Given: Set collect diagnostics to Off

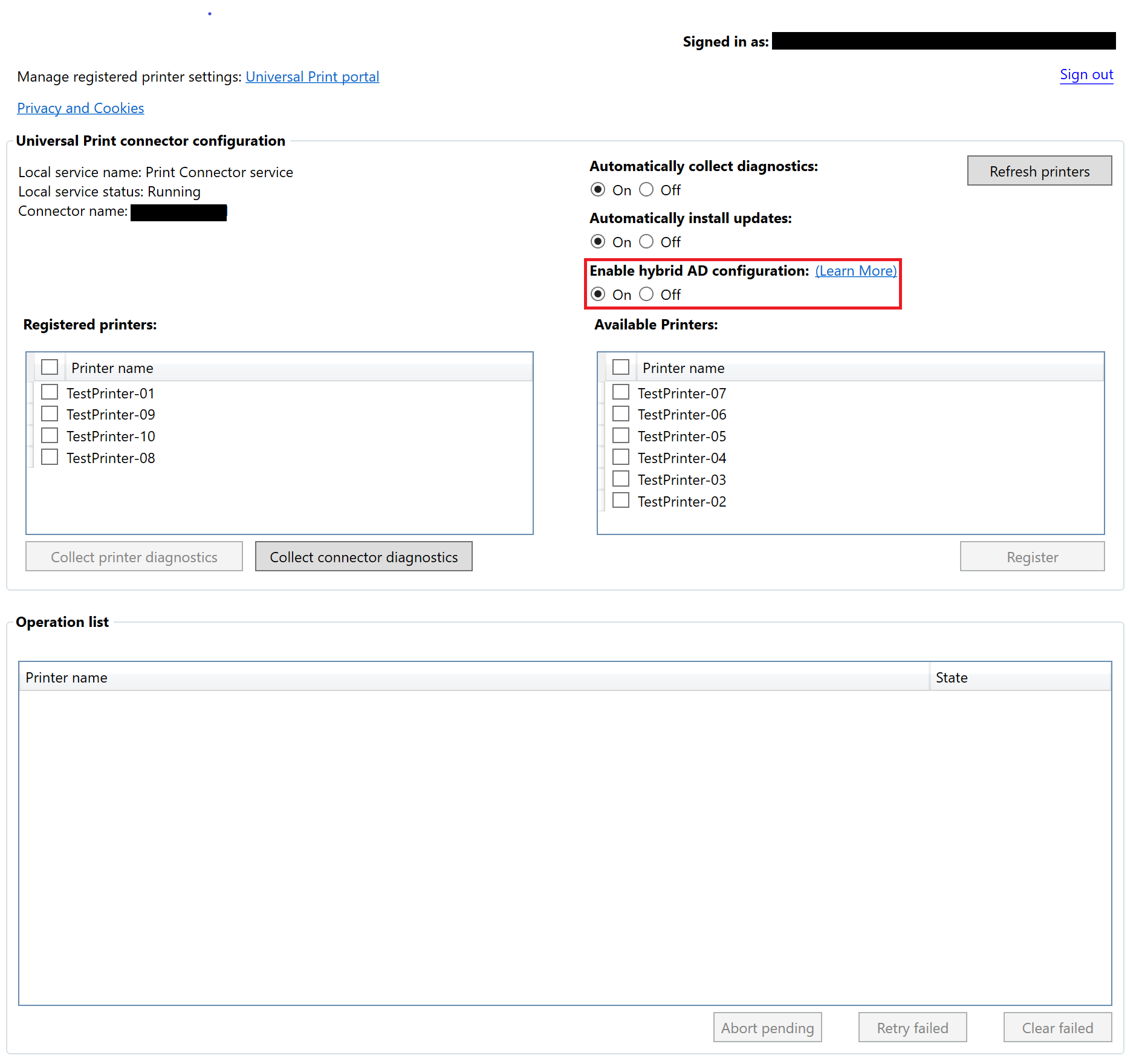Looking at the screenshot, I should point(646,190).
